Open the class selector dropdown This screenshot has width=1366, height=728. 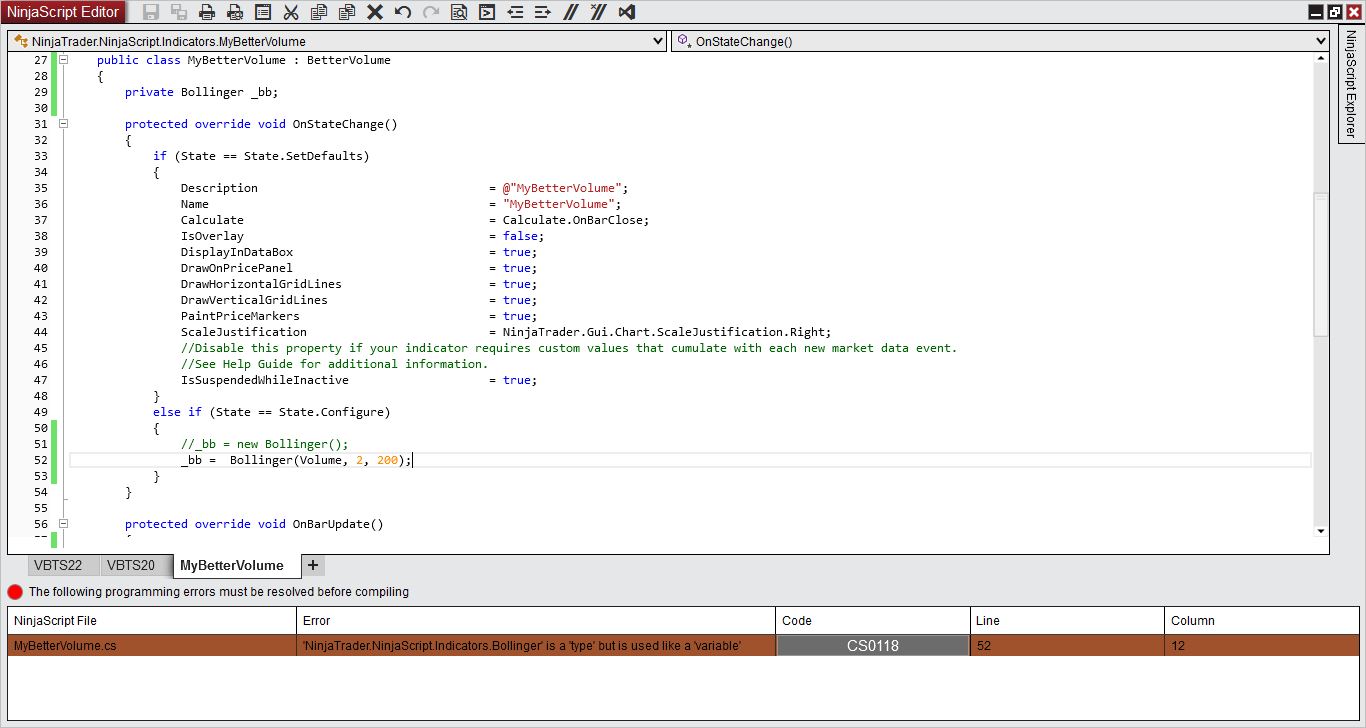[657, 41]
